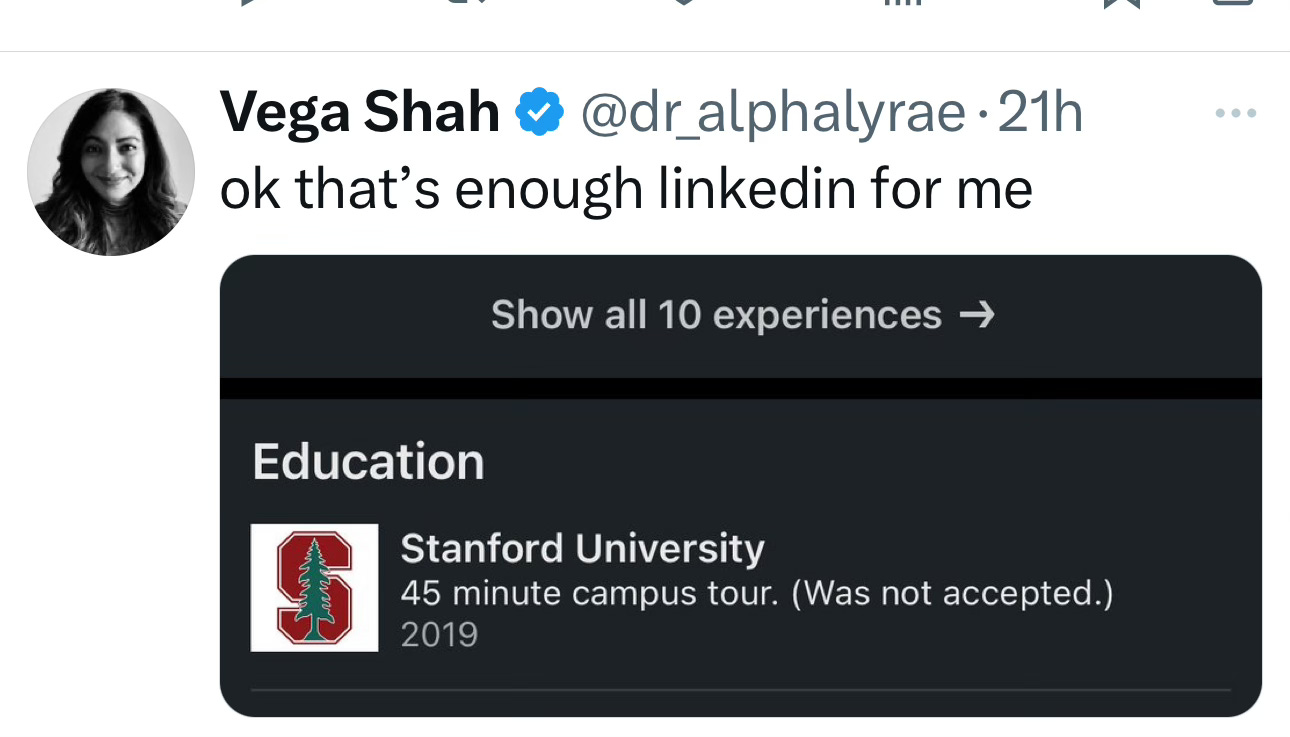Click the Stanford tree logo
This screenshot has width=1290, height=737.
coord(314,588)
